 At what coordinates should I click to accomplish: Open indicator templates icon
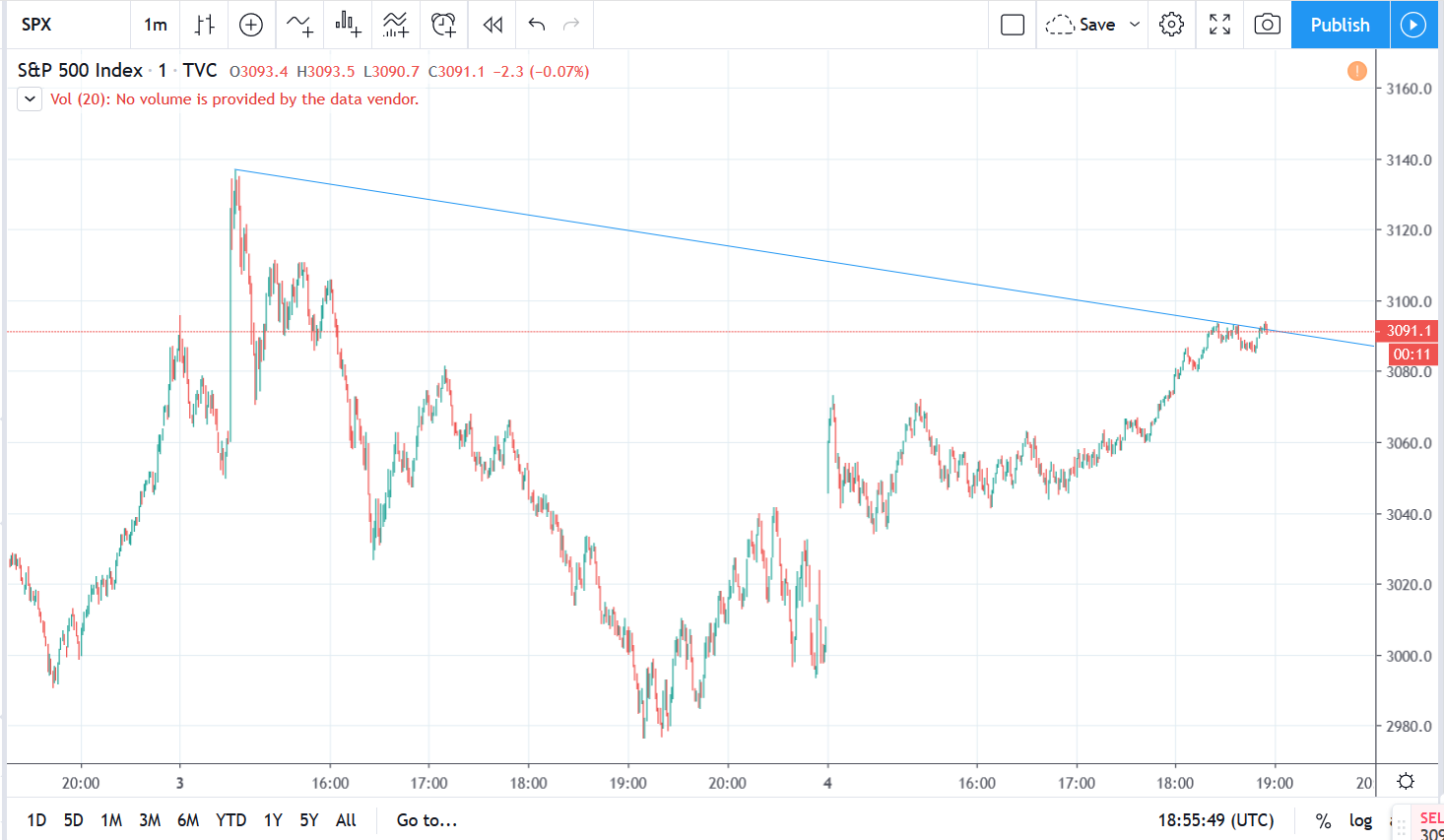396,25
